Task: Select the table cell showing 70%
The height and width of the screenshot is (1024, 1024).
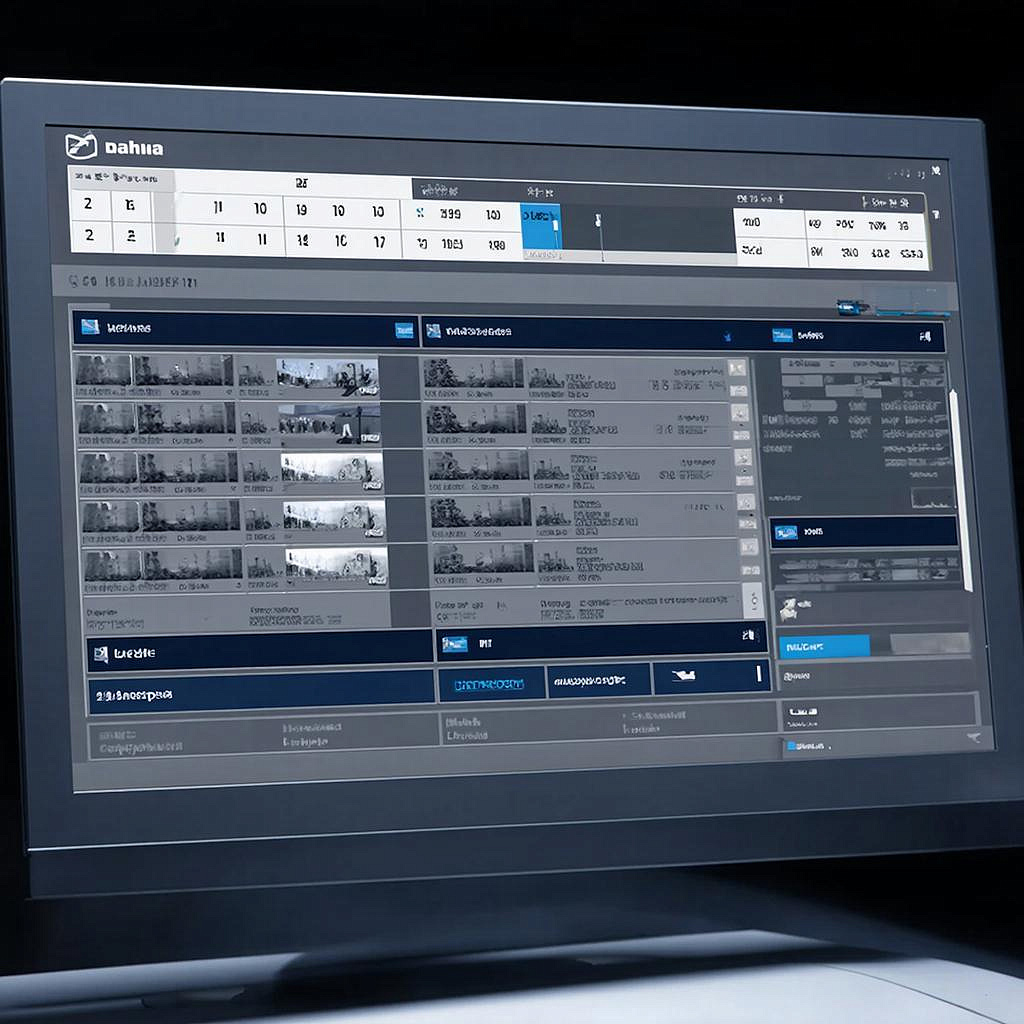Action: click(876, 226)
